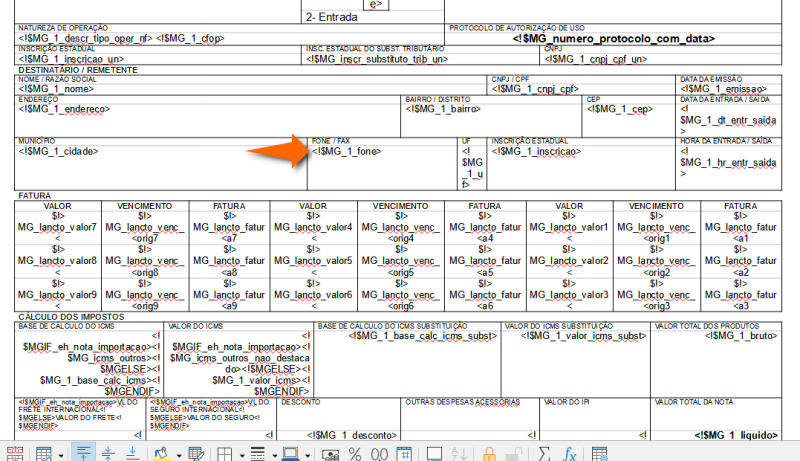Click the CÁLCULO DOS IMPOSTOS heading

[71, 317]
